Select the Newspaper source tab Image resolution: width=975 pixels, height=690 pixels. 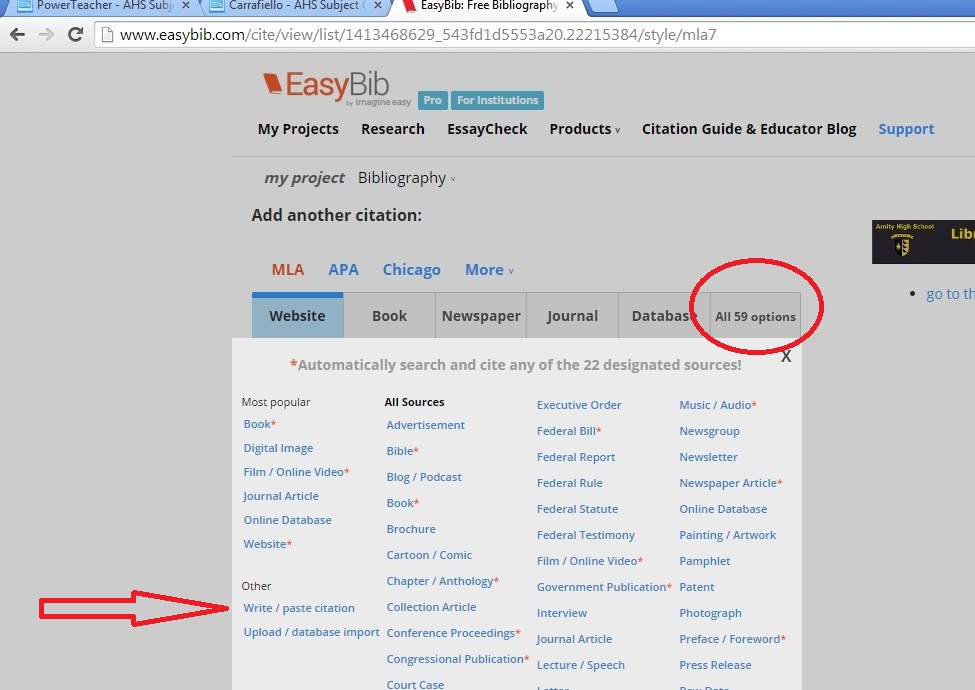click(481, 316)
